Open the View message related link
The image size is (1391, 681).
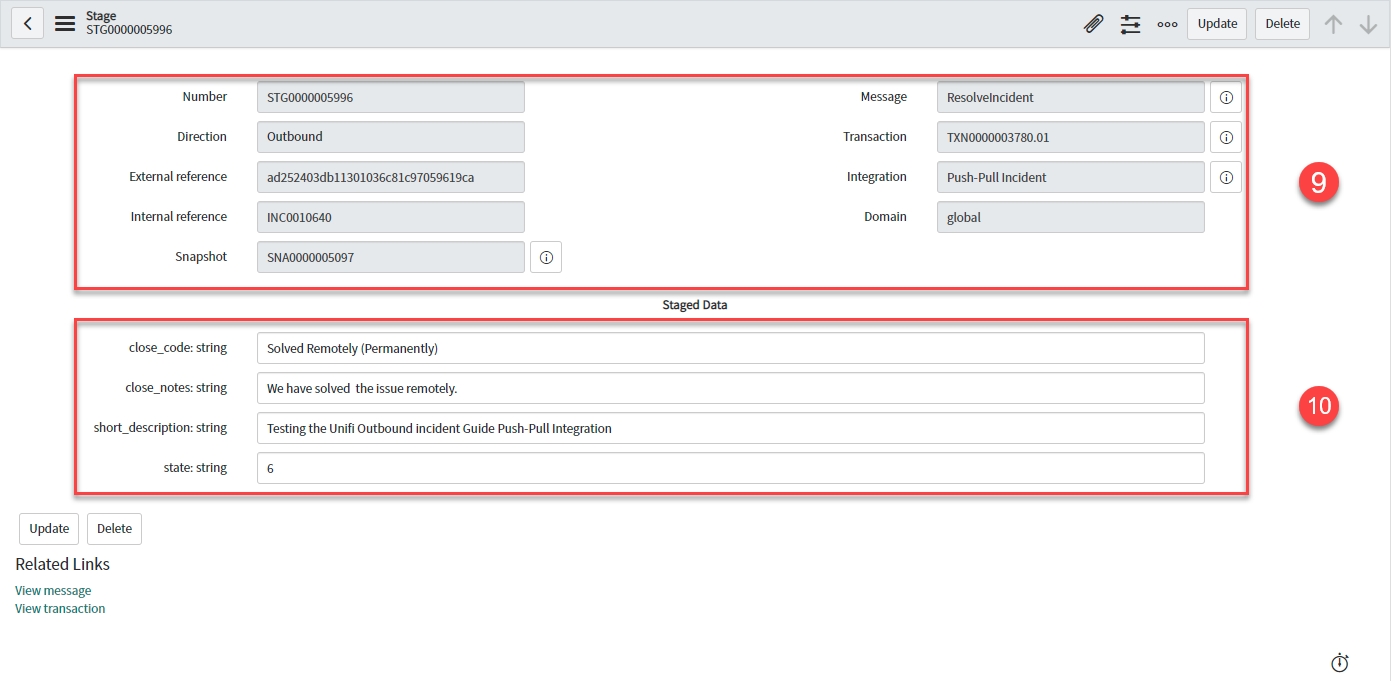click(x=53, y=591)
